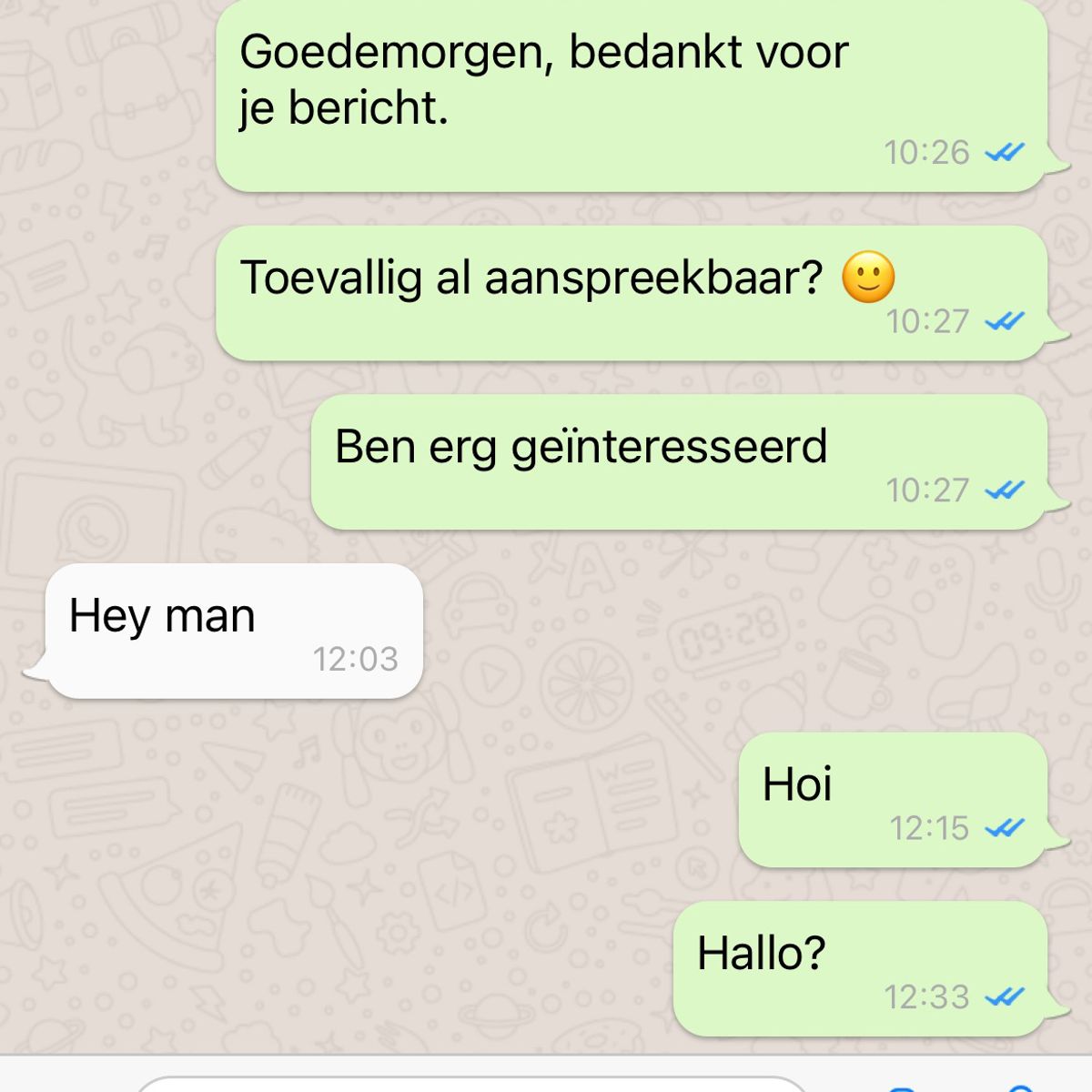Tap the 10:27 timestamp on Ben erg geïnteresseerd
The width and height of the screenshot is (1092, 1092).
click(927, 490)
